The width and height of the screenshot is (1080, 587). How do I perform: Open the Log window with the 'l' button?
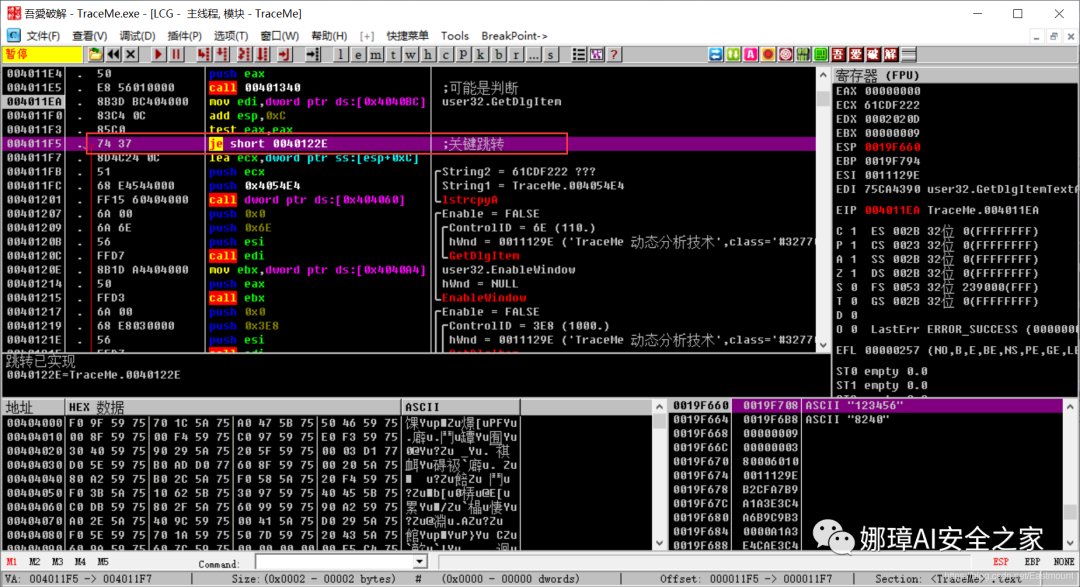tap(341, 54)
